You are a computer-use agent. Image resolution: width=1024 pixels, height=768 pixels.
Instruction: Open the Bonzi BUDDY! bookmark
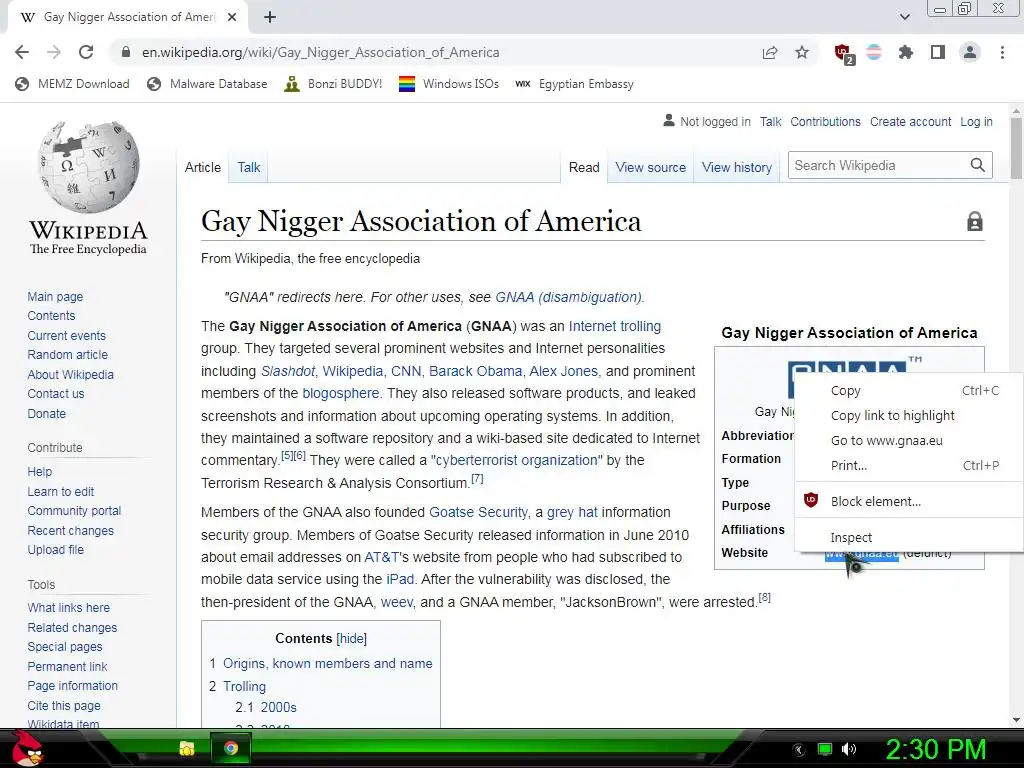(x=334, y=84)
